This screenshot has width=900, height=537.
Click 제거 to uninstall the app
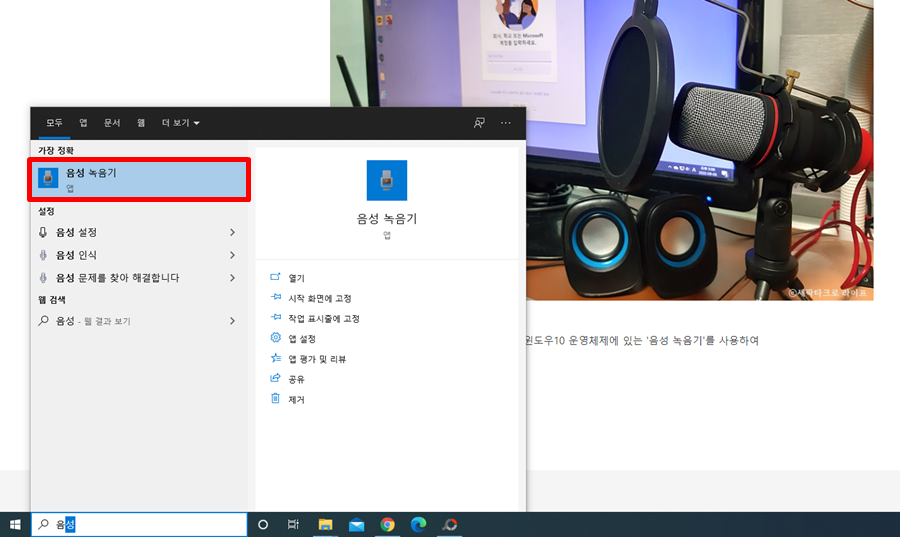(296, 400)
